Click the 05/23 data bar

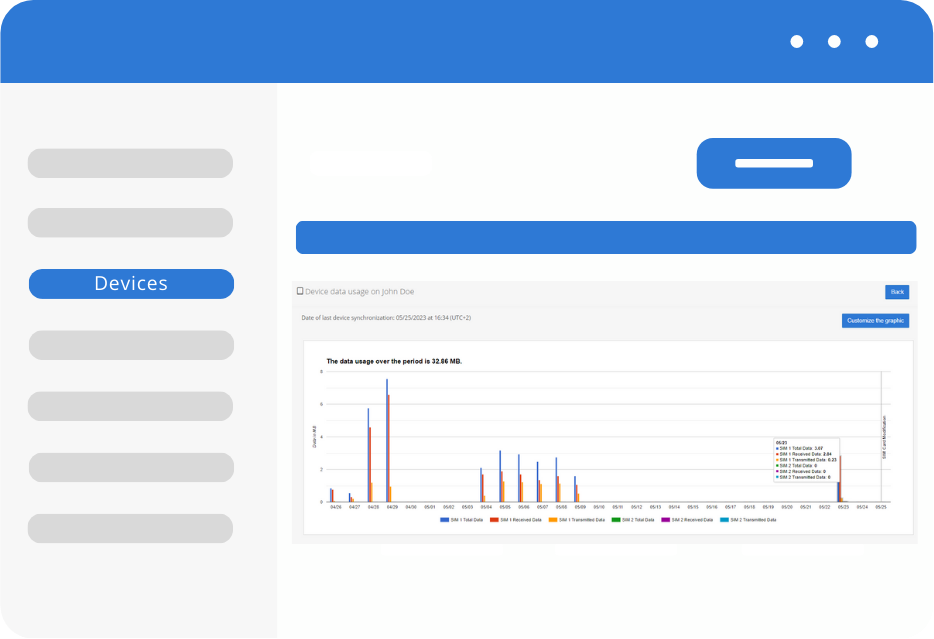(841, 480)
